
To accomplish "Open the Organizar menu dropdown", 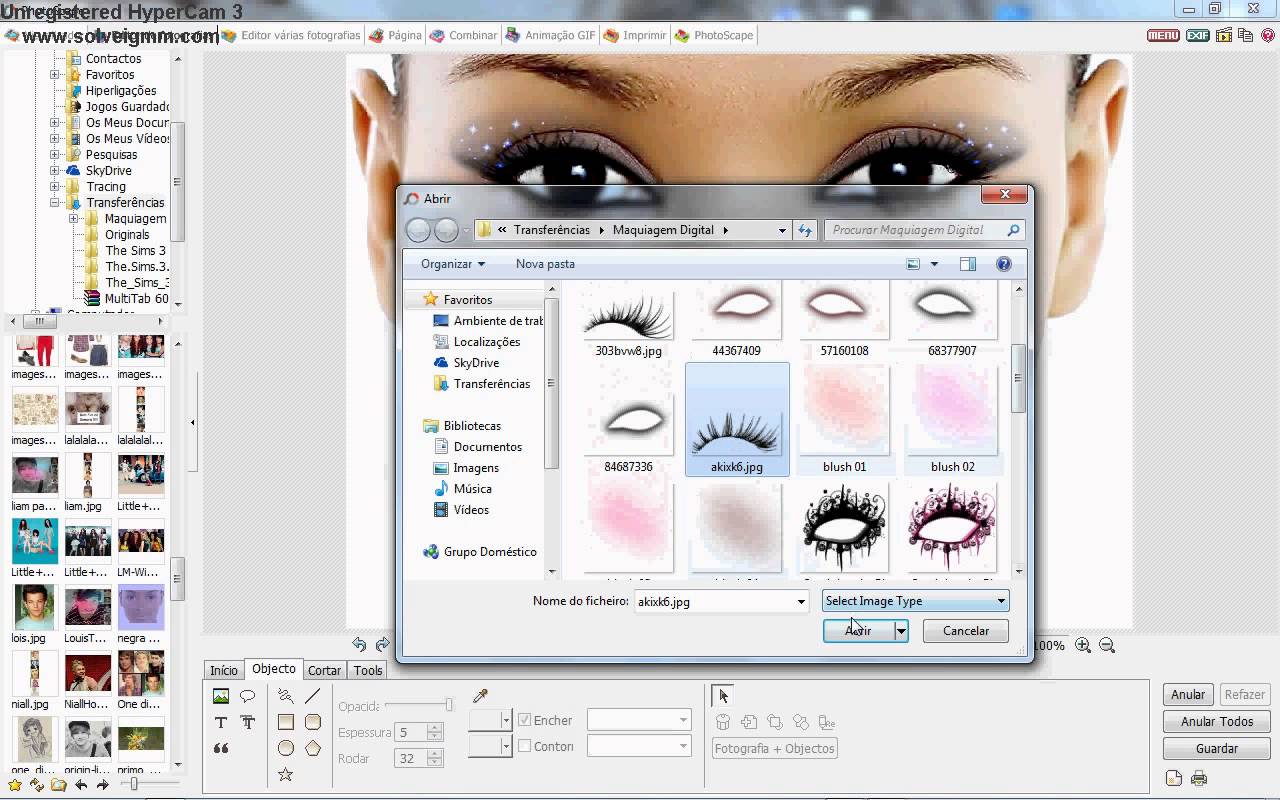I will pyautogui.click(x=453, y=264).
